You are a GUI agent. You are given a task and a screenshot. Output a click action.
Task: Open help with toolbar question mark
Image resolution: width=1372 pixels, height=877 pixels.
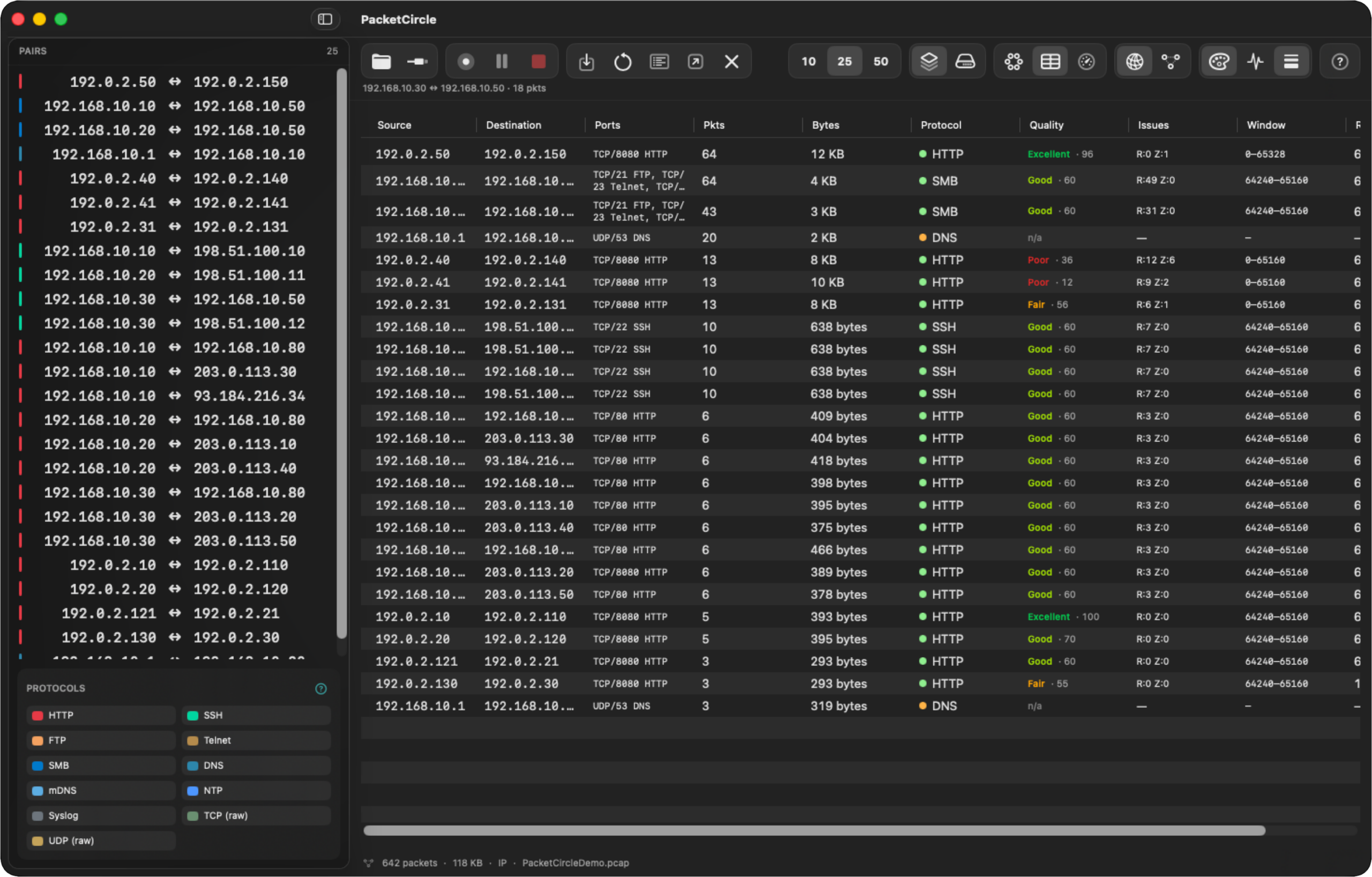point(1339,62)
